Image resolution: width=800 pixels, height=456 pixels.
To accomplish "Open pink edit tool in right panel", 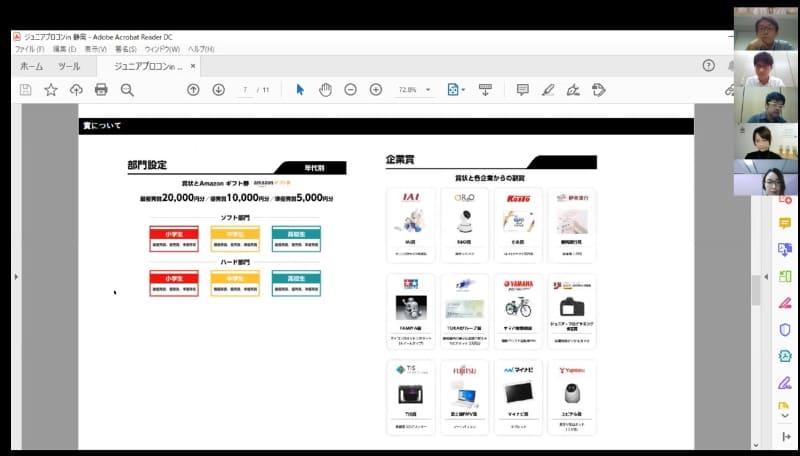I will pos(785,302).
